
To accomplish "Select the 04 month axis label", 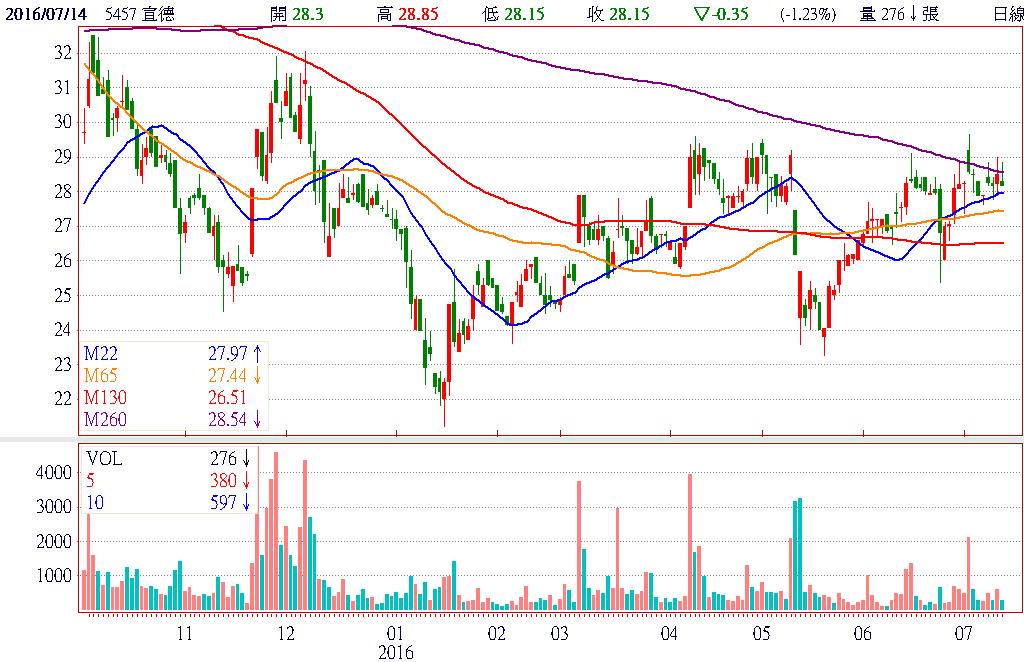I will [x=670, y=633].
